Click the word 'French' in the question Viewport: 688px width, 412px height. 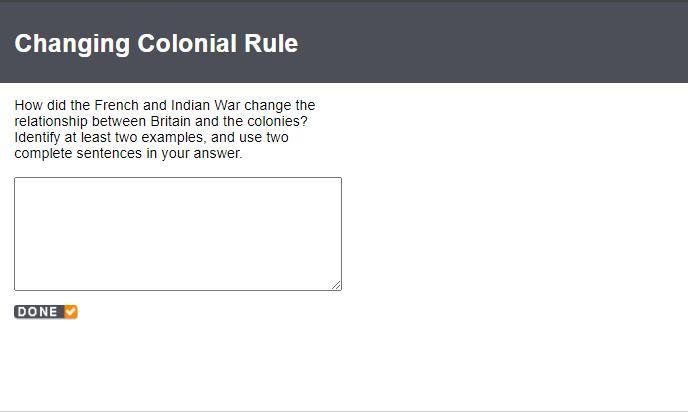(x=117, y=105)
